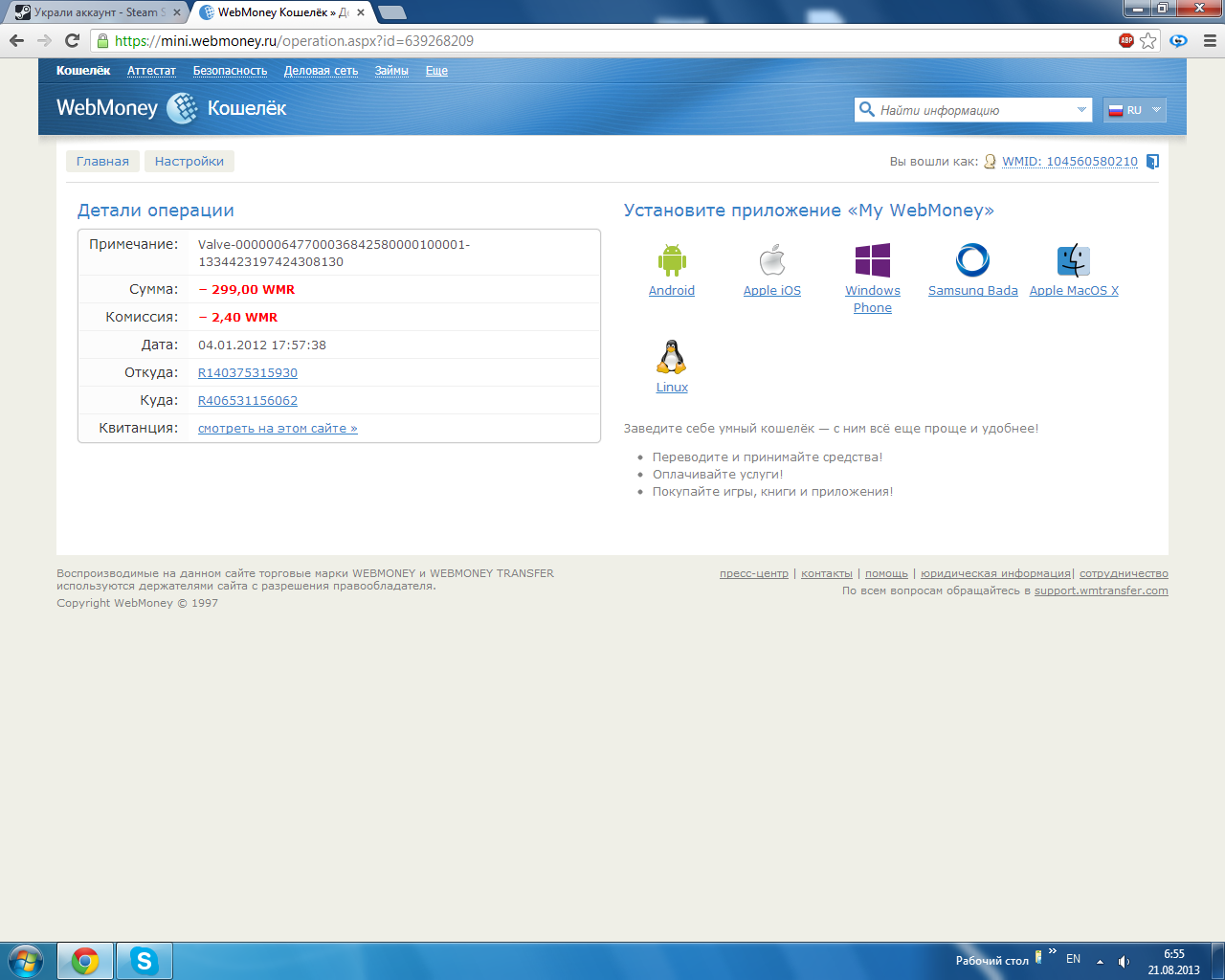Image resolution: width=1225 pixels, height=980 pixels.
Task: Click the Linux text link
Action: pyautogui.click(x=672, y=388)
